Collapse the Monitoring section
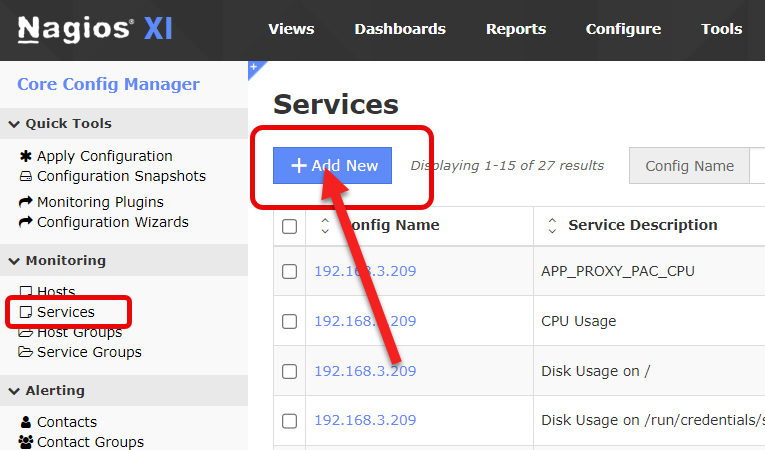The width and height of the screenshot is (765, 450). [14, 261]
